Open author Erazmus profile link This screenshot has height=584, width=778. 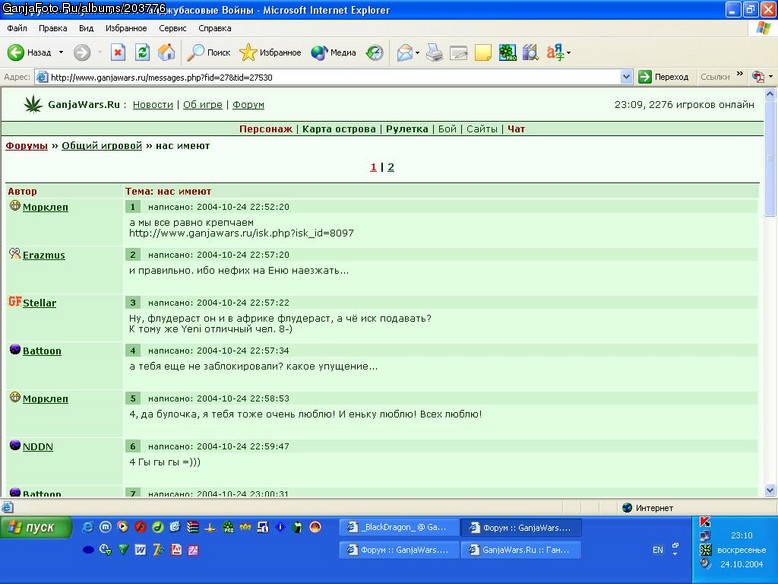point(44,255)
